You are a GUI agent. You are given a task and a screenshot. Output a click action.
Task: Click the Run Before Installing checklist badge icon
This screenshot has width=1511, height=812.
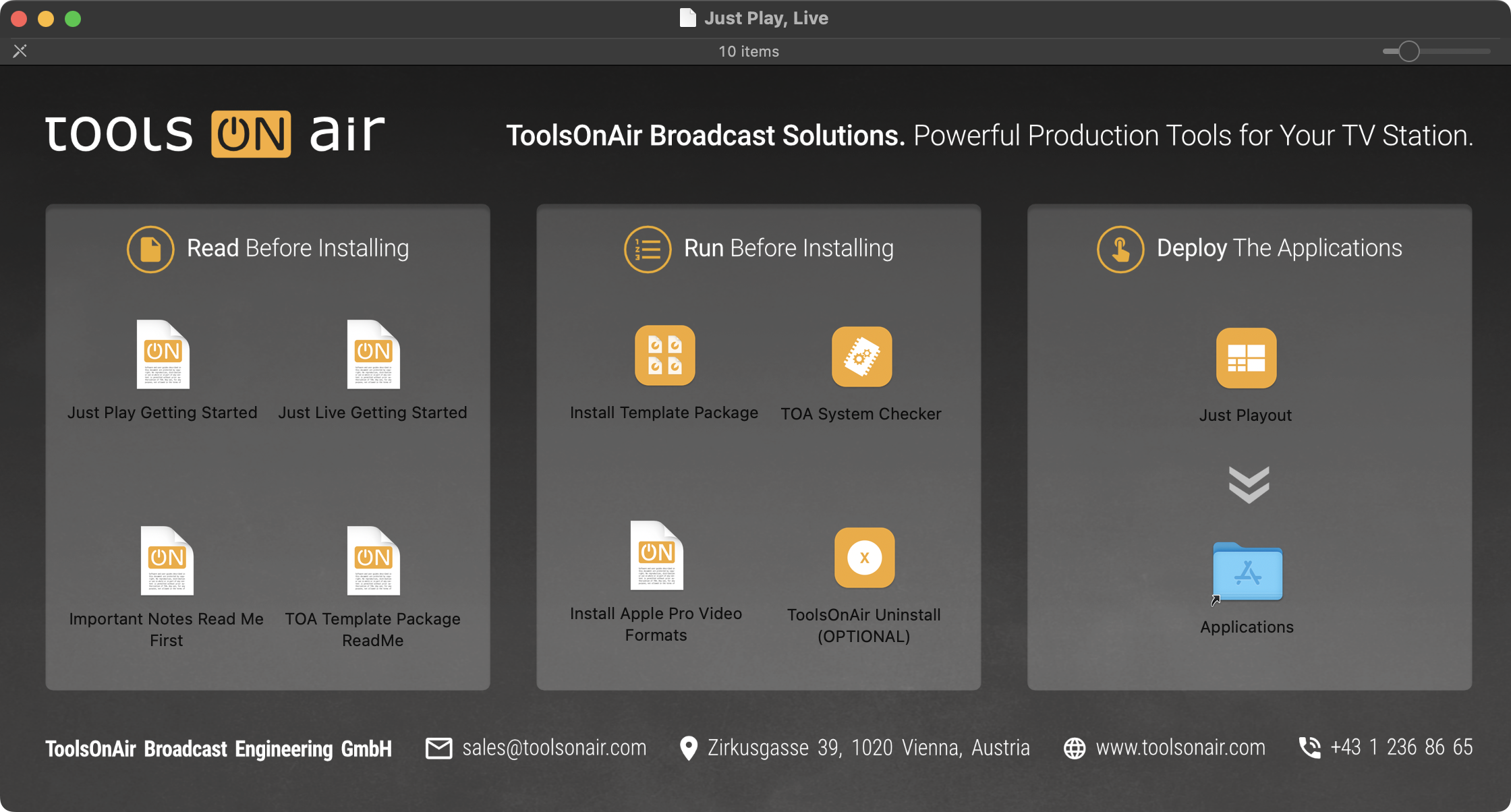click(648, 249)
